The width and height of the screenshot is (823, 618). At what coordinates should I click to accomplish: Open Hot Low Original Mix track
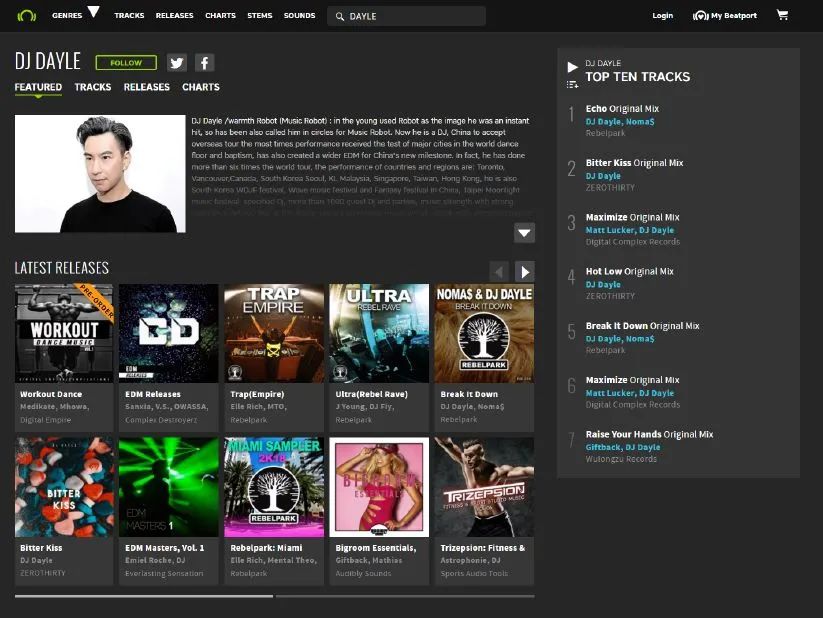click(629, 271)
